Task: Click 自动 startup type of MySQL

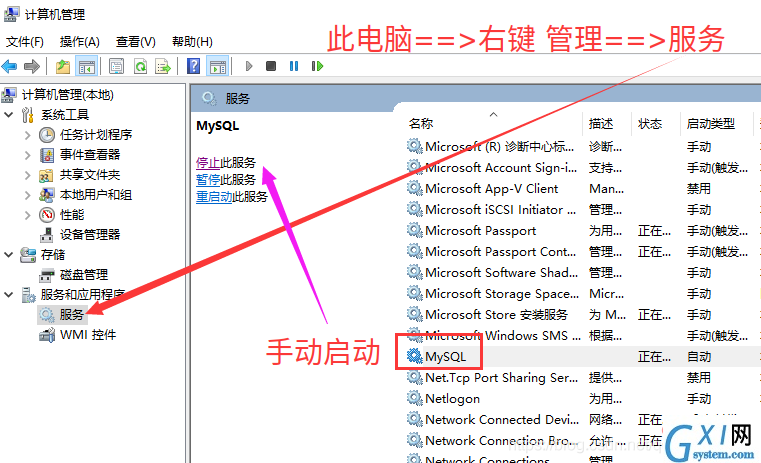Action: pyautogui.click(x=699, y=357)
